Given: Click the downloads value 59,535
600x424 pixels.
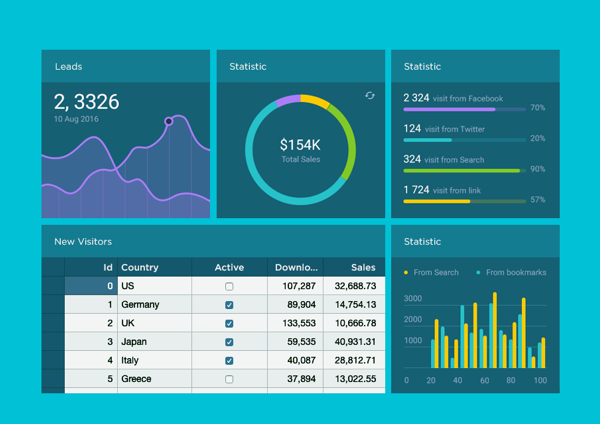Looking at the screenshot, I should tap(301, 342).
